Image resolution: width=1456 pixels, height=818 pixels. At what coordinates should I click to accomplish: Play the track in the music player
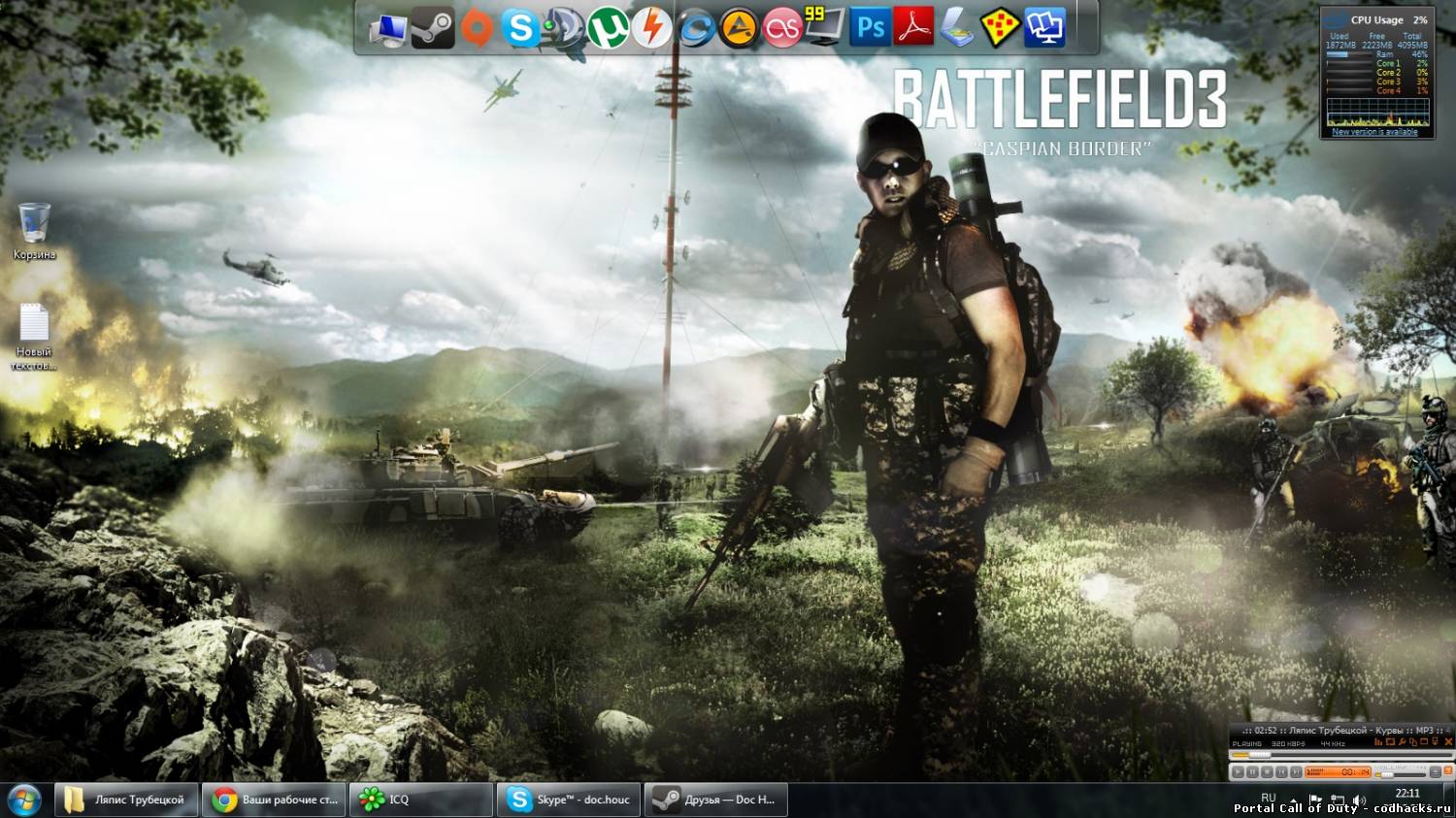click(x=1238, y=772)
